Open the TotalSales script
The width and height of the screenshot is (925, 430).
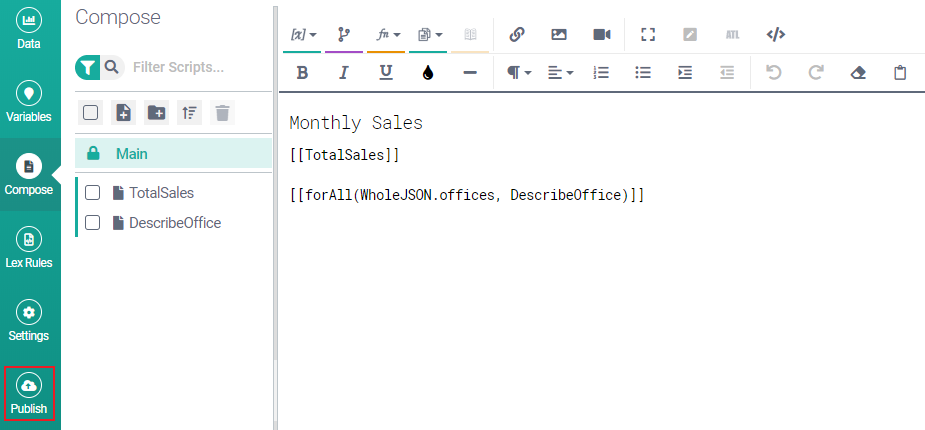pos(161,193)
